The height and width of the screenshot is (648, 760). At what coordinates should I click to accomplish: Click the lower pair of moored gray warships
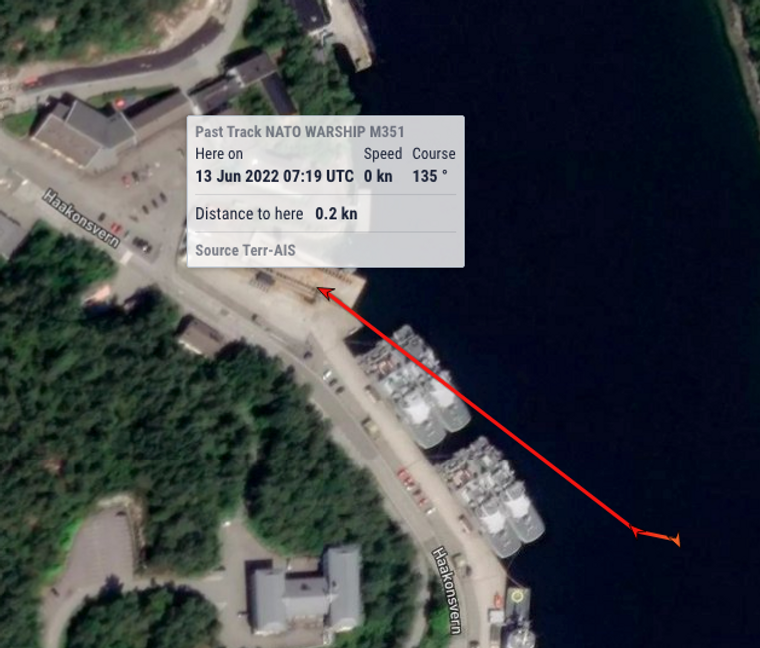(x=491, y=497)
